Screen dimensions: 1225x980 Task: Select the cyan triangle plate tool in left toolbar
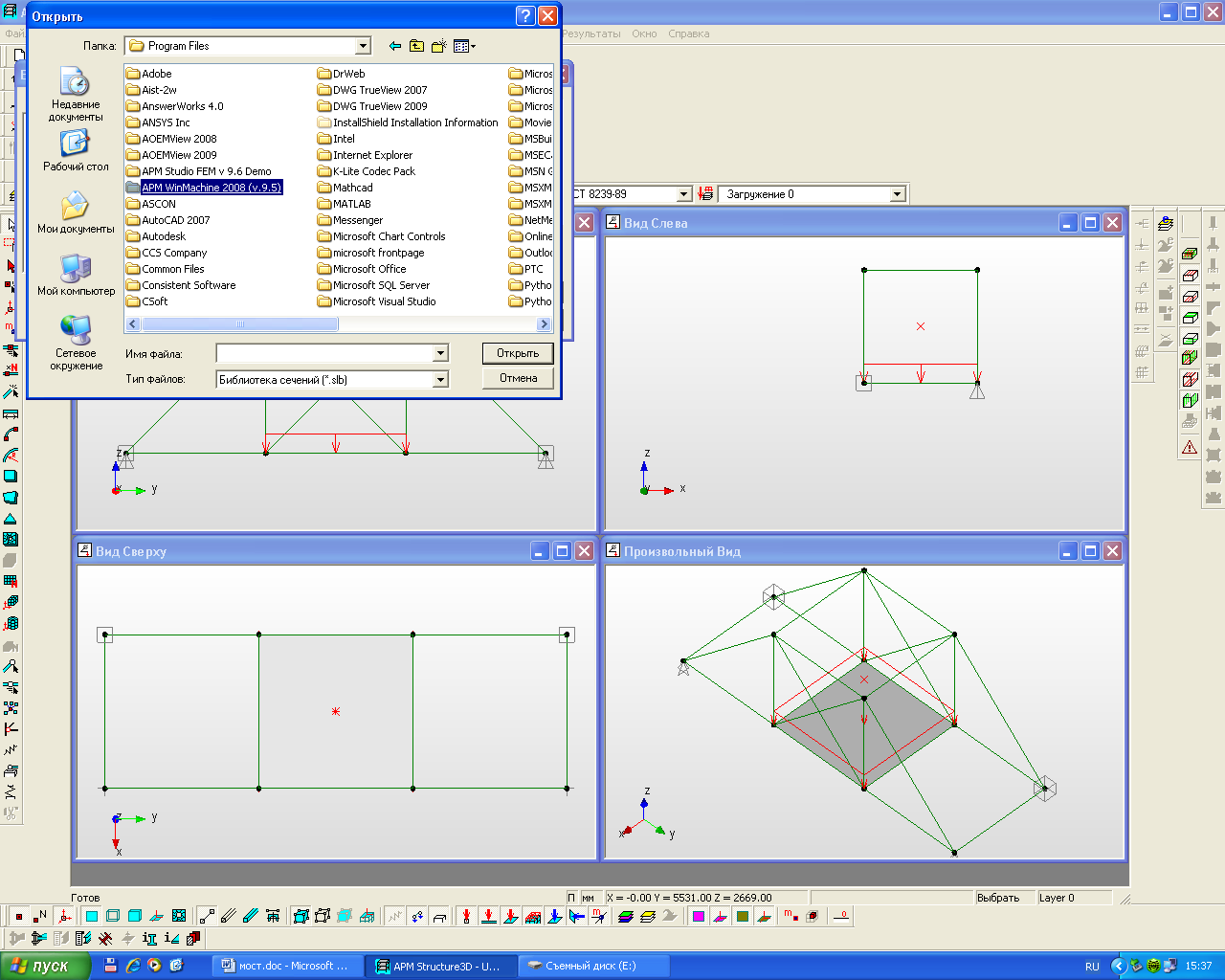pyautogui.click(x=11, y=518)
